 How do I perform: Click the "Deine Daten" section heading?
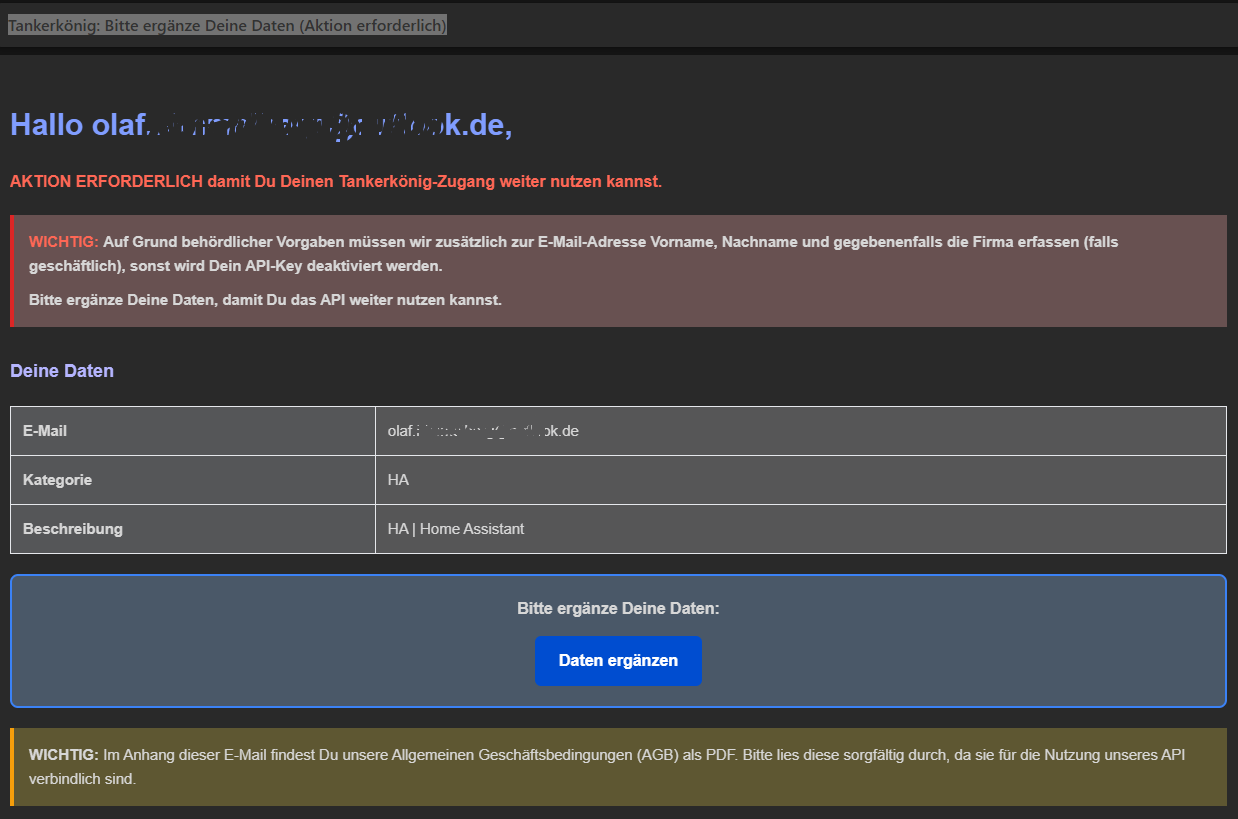point(62,371)
